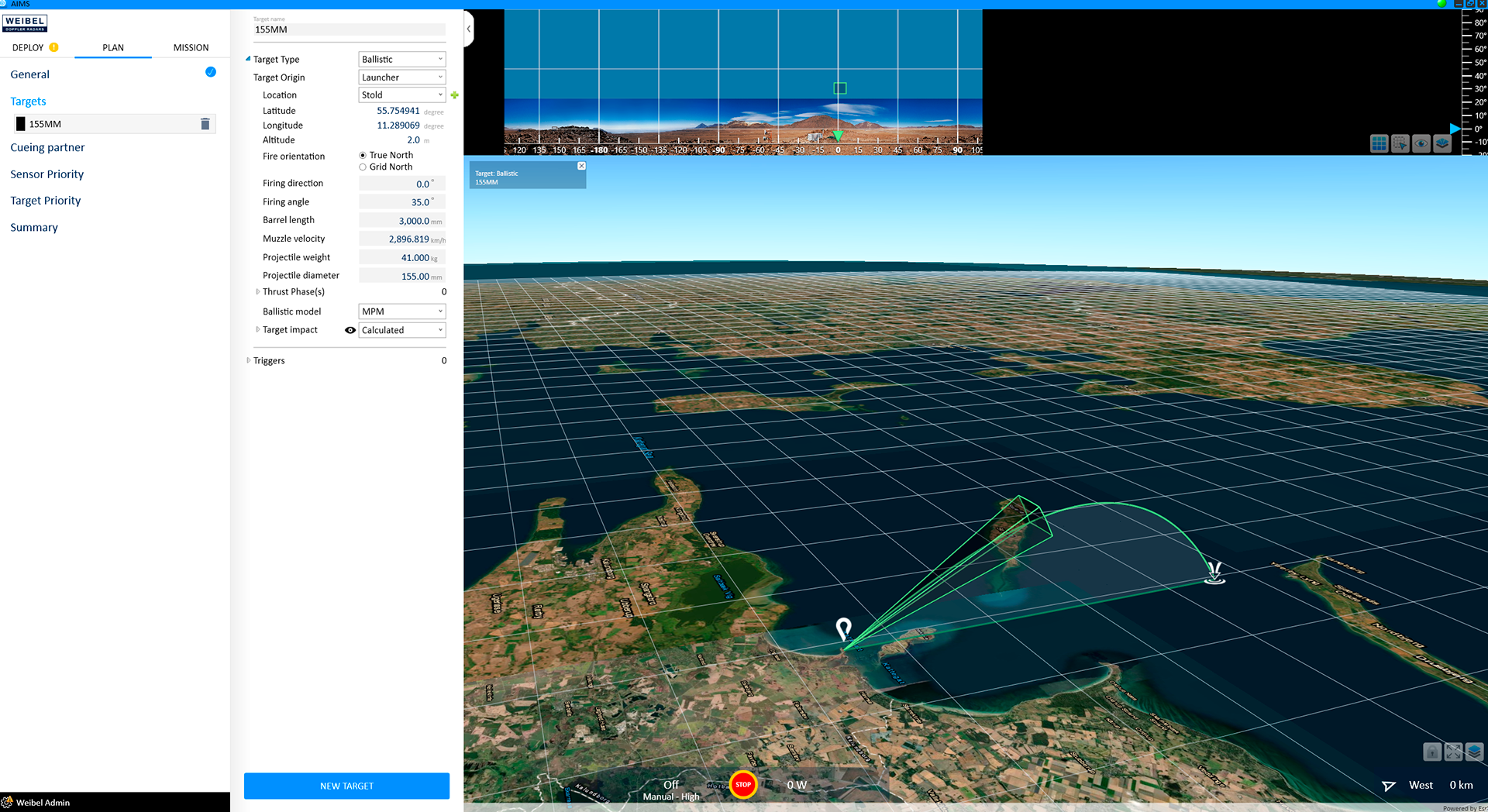1488x812 pixels.
Task: Click the Firing angle value field
Action: coord(401,202)
